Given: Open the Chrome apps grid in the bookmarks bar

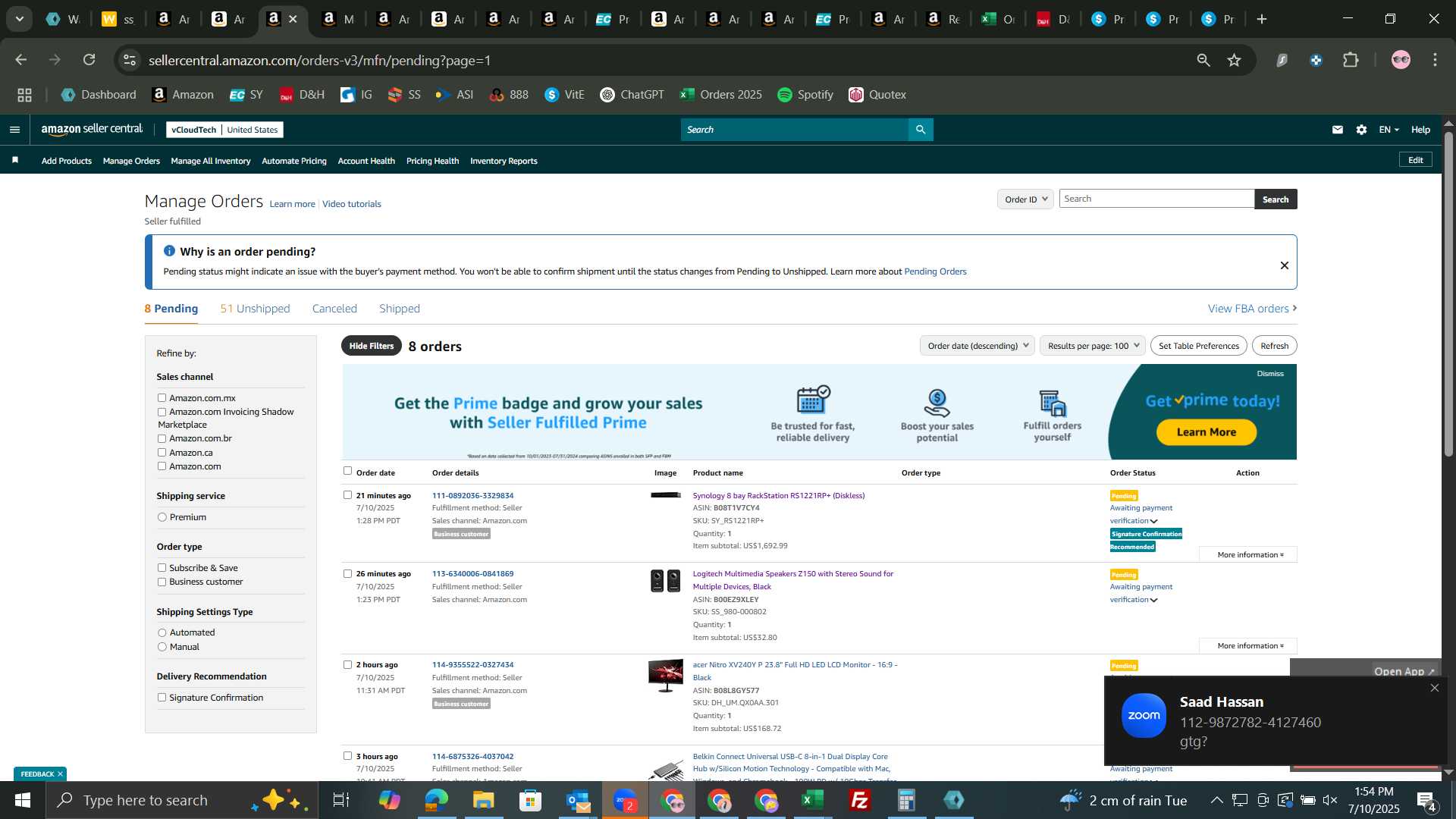Looking at the screenshot, I should point(24,95).
